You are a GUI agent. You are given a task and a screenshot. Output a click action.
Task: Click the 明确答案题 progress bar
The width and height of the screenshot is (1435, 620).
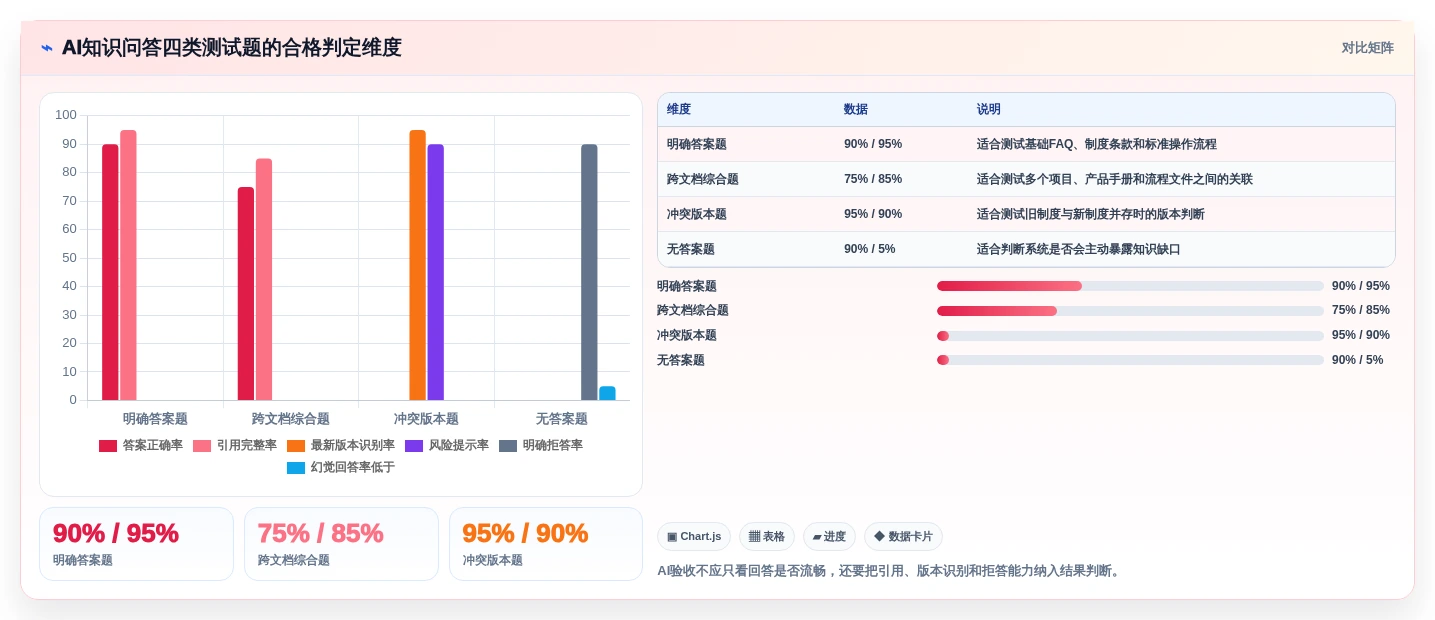[1130, 286]
